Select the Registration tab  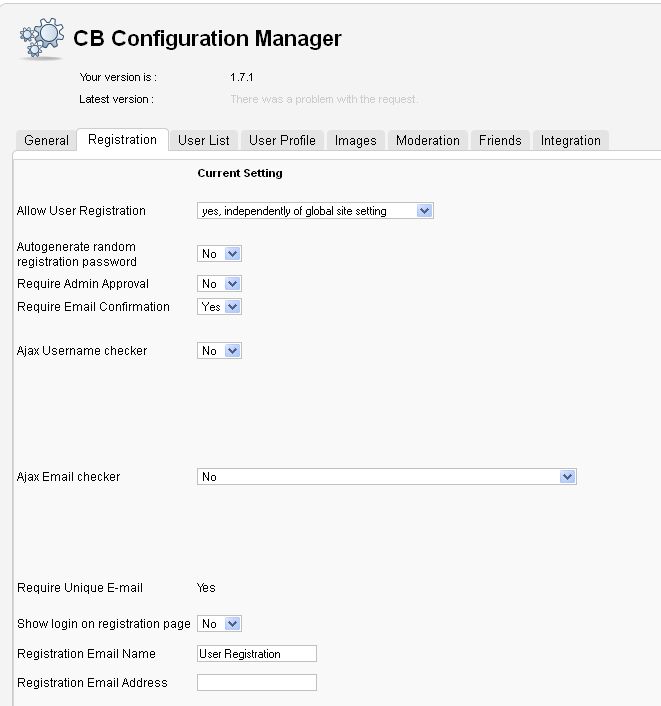122,140
